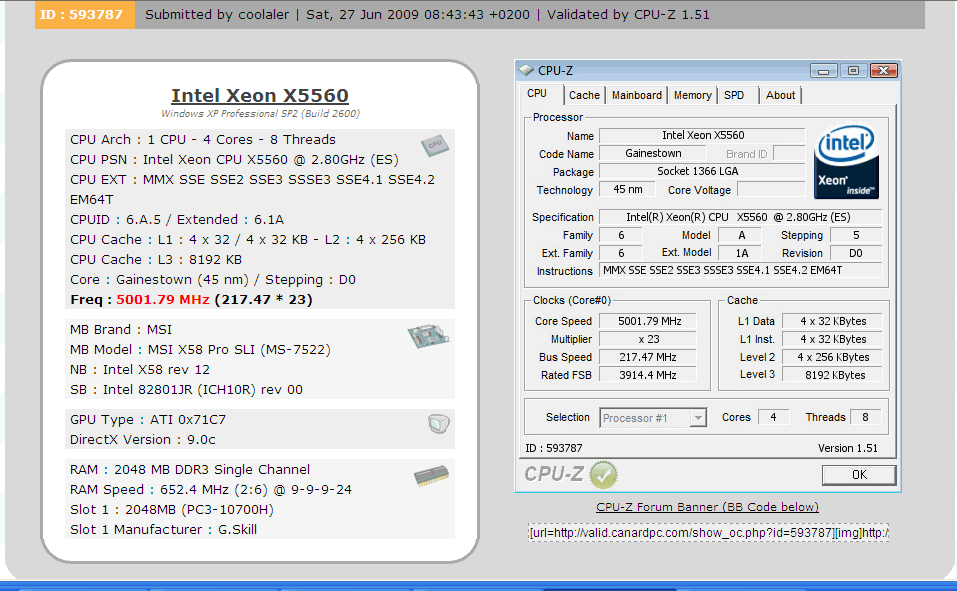Click the Technology value 45 nm
Viewport: 957px width, 591px height.
[627, 189]
